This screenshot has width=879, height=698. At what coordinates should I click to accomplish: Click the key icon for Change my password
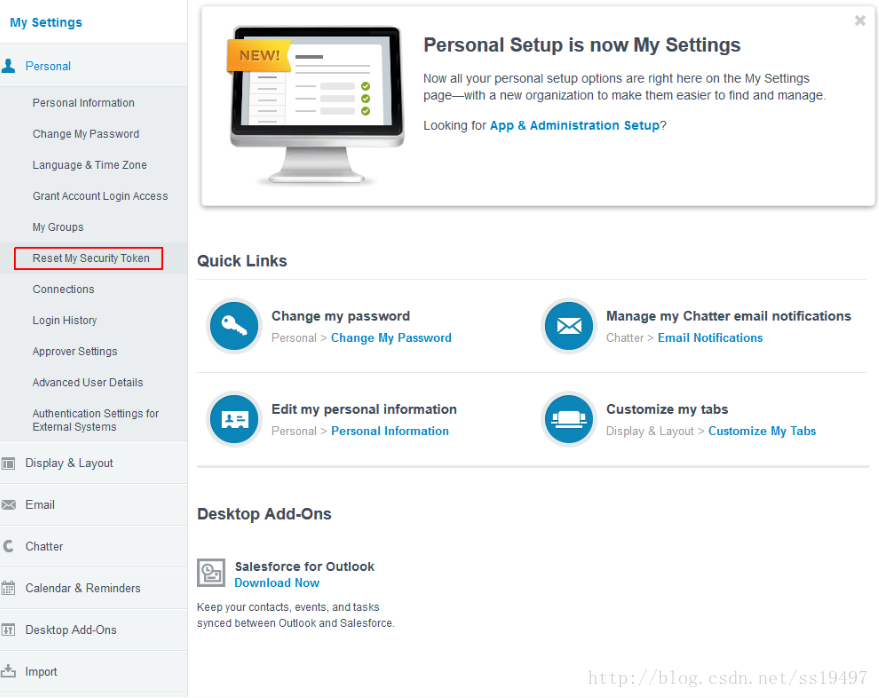tap(234, 326)
